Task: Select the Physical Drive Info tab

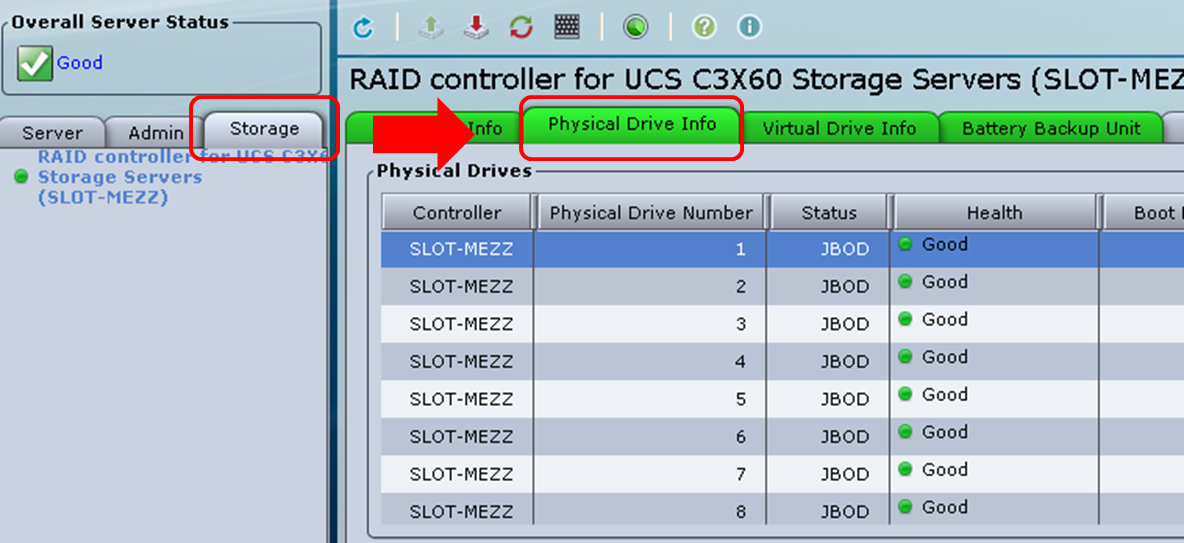Action: pos(632,124)
